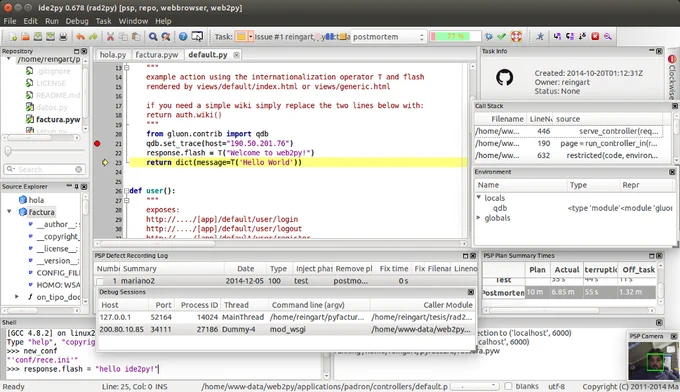Expand the globals node in Environment
Image resolution: width=680 pixels, height=392 pixels.
[479, 218]
